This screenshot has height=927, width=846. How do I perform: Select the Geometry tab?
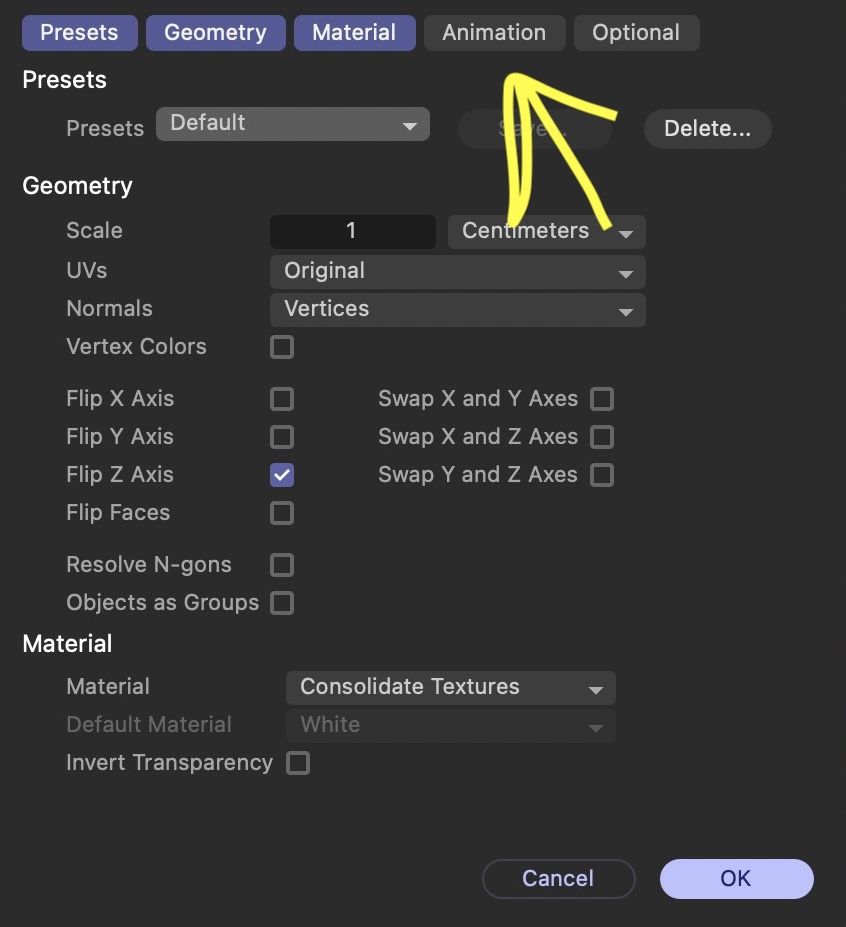(x=215, y=33)
